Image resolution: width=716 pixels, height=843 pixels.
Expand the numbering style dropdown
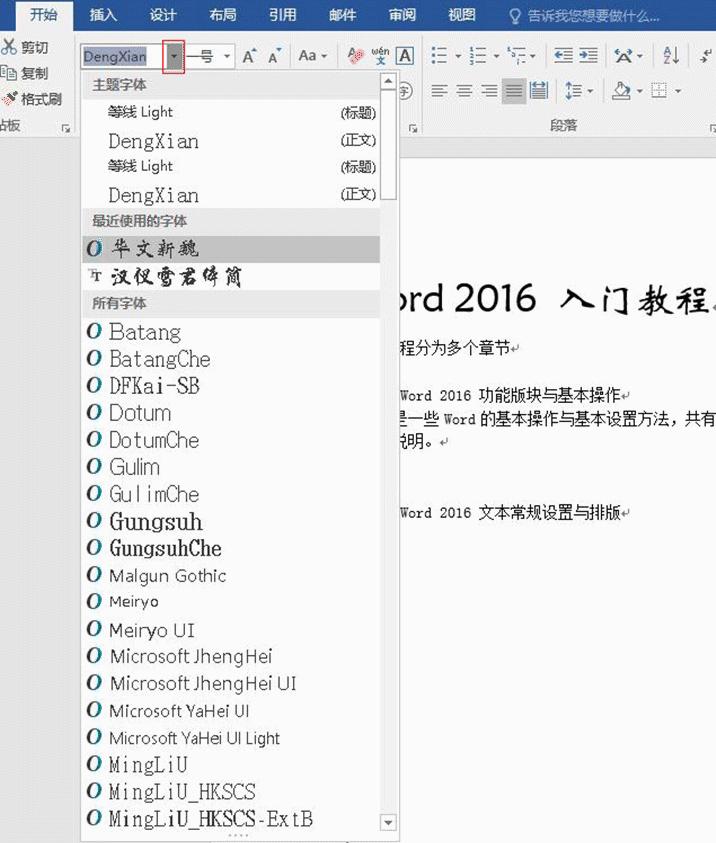[496, 56]
